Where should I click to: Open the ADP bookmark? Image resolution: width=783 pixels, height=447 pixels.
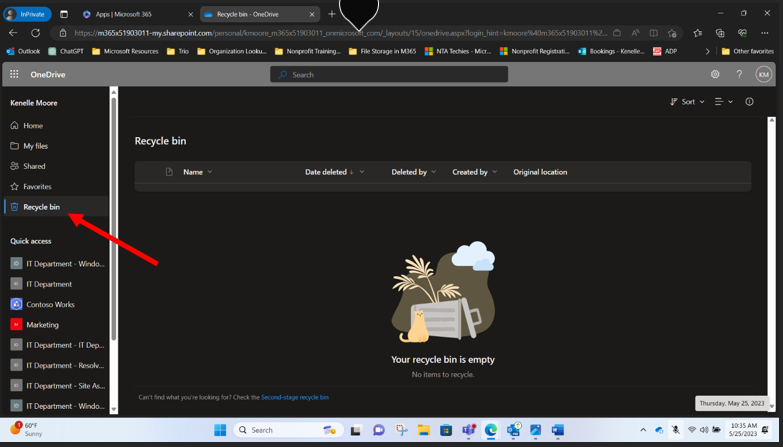click(665, 51)
